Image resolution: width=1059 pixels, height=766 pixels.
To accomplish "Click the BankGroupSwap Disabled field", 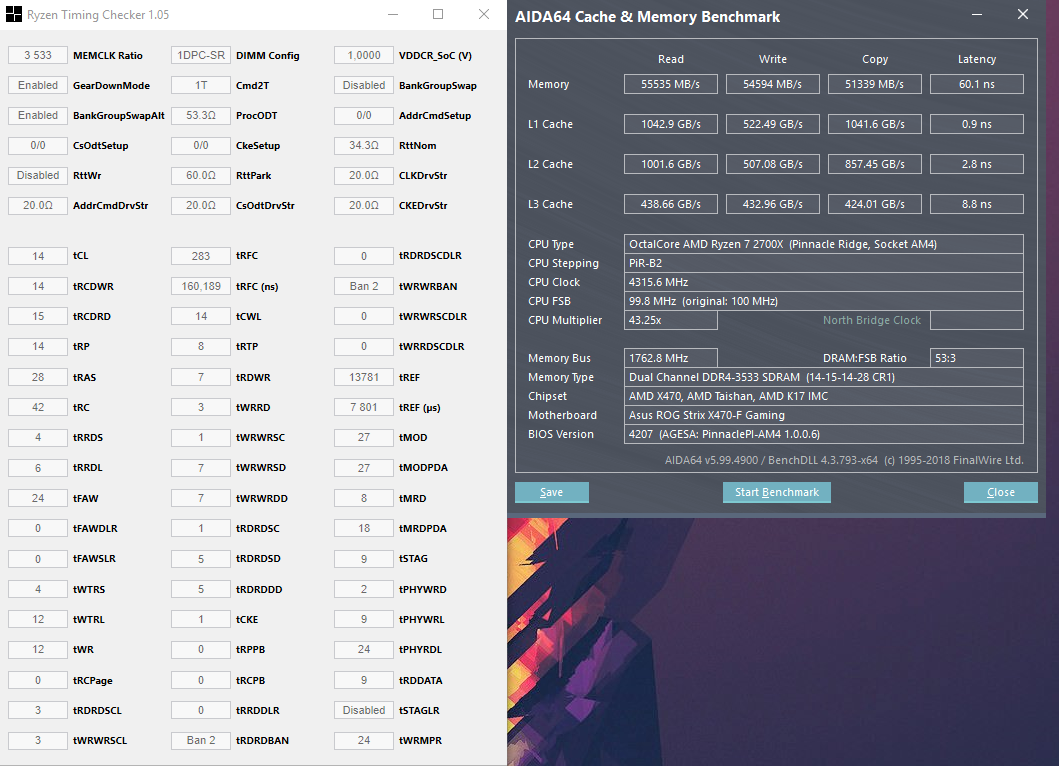I will click(364, 85).
